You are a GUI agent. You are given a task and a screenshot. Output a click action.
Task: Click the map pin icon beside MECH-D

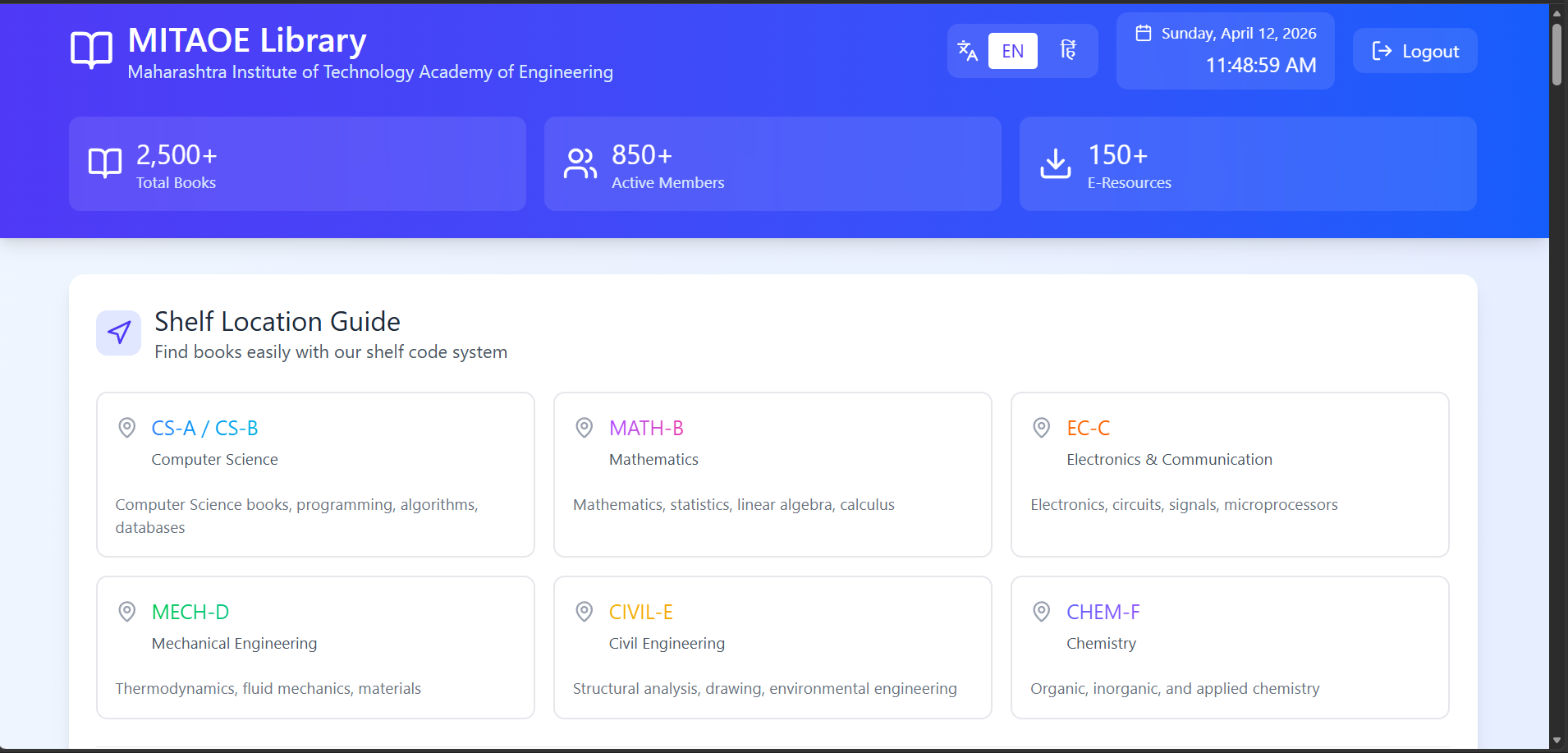126,612
